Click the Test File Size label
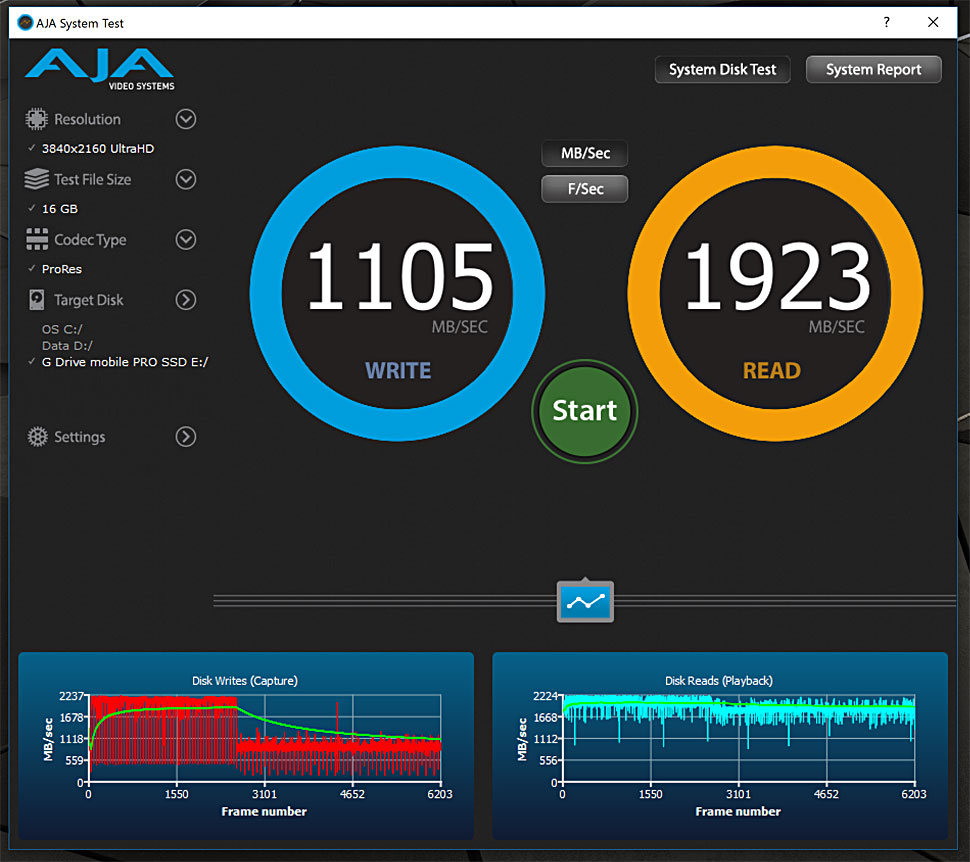The width and height of the screenshot is (970, 862). click(93, 179)
